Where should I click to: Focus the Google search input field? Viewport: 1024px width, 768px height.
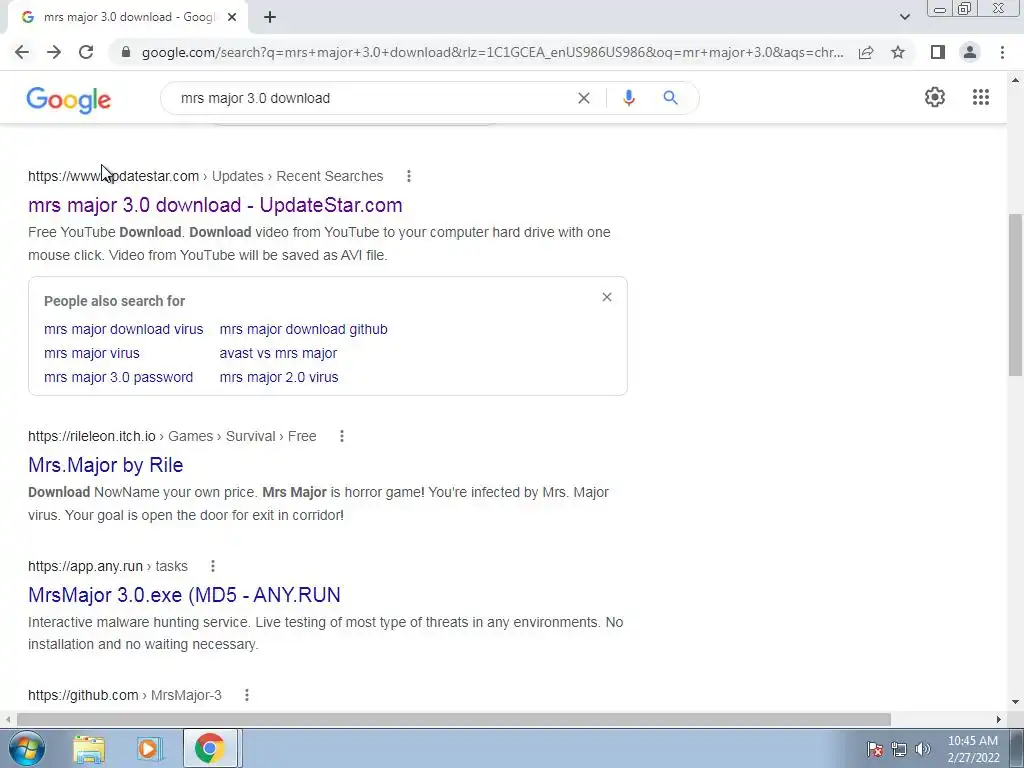(x=372, y=98)
